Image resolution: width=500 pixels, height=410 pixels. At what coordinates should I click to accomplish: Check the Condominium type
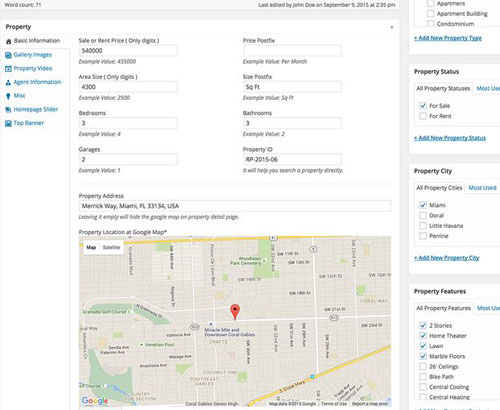click(x=431, y=24)
